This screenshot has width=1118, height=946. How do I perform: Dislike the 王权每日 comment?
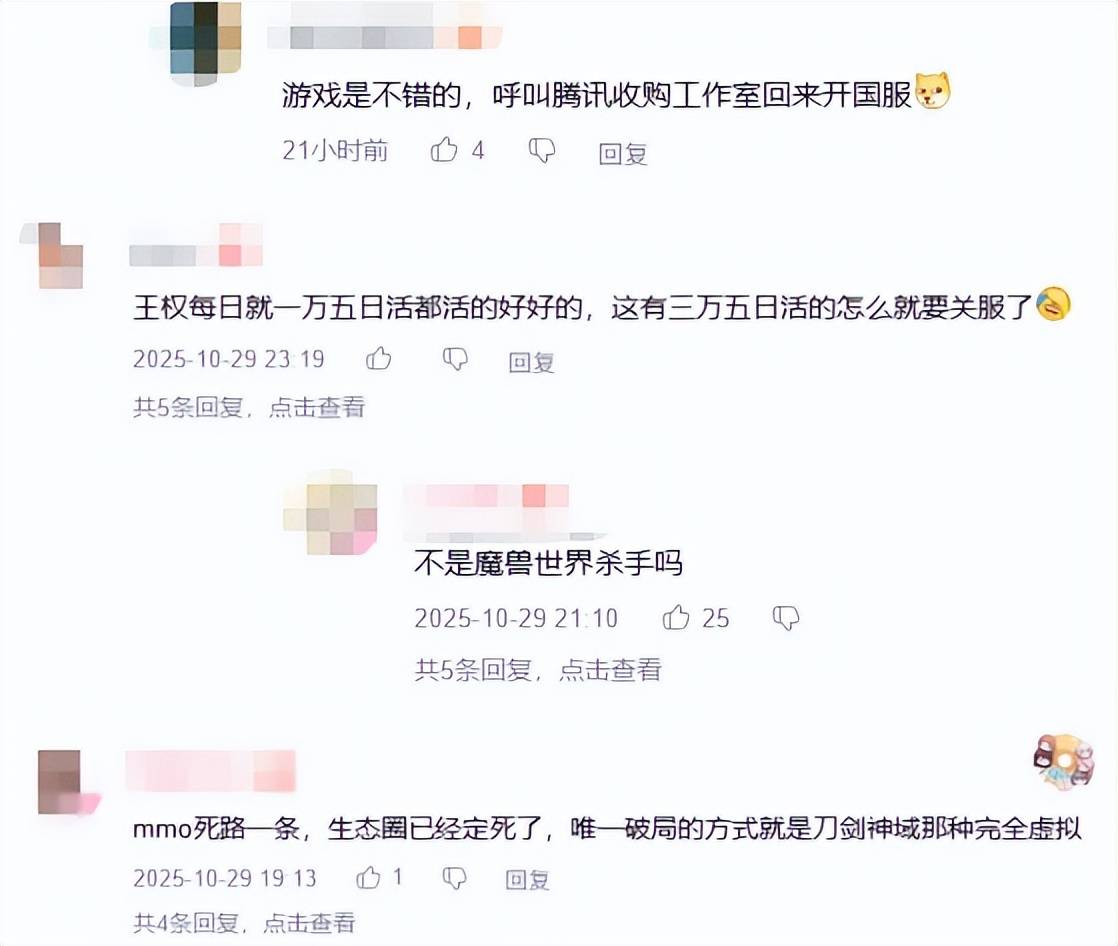click(455, 359)
